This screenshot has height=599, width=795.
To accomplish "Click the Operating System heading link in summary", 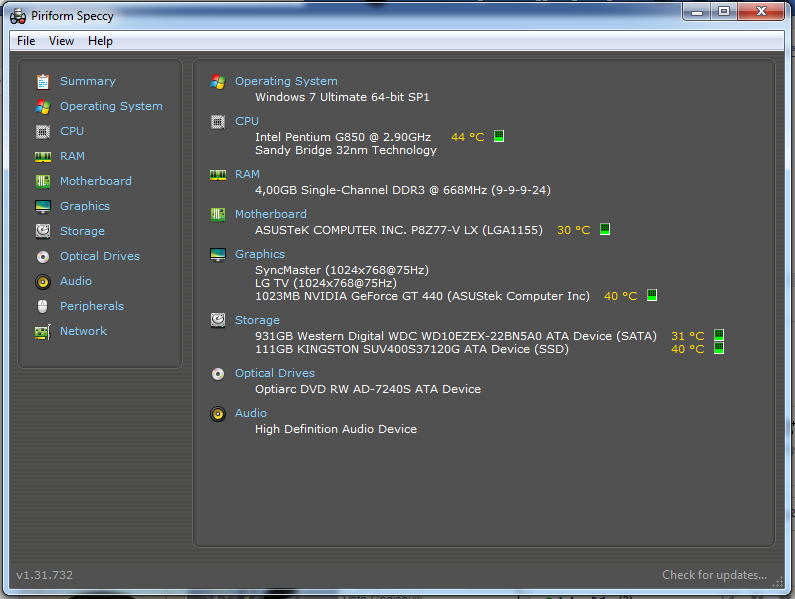I will tap(286, 81).
